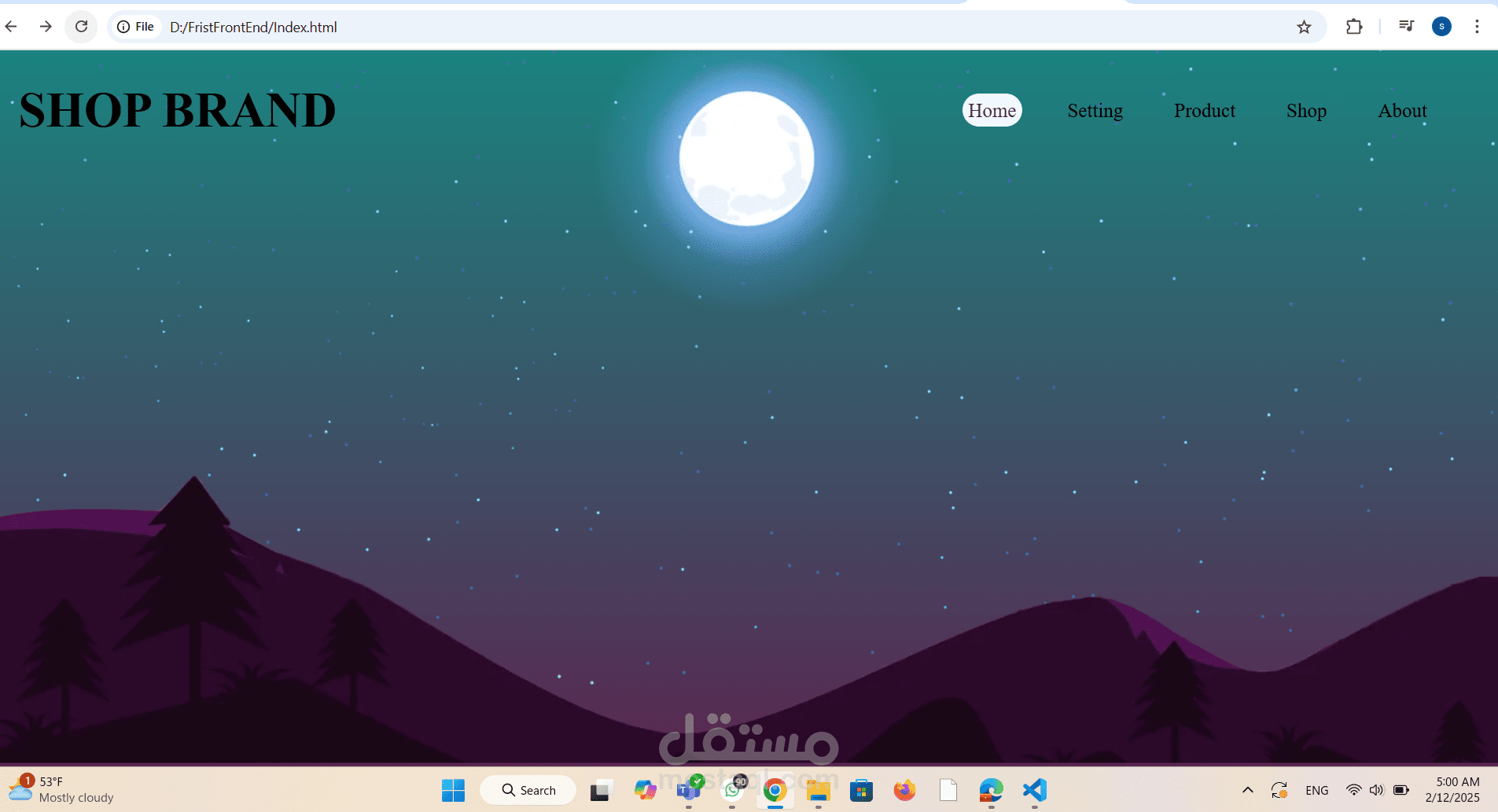Viewport: 1498px width, 812px height.
Task: Open Chrome's three-dot menu
Action: point(1477,27)
